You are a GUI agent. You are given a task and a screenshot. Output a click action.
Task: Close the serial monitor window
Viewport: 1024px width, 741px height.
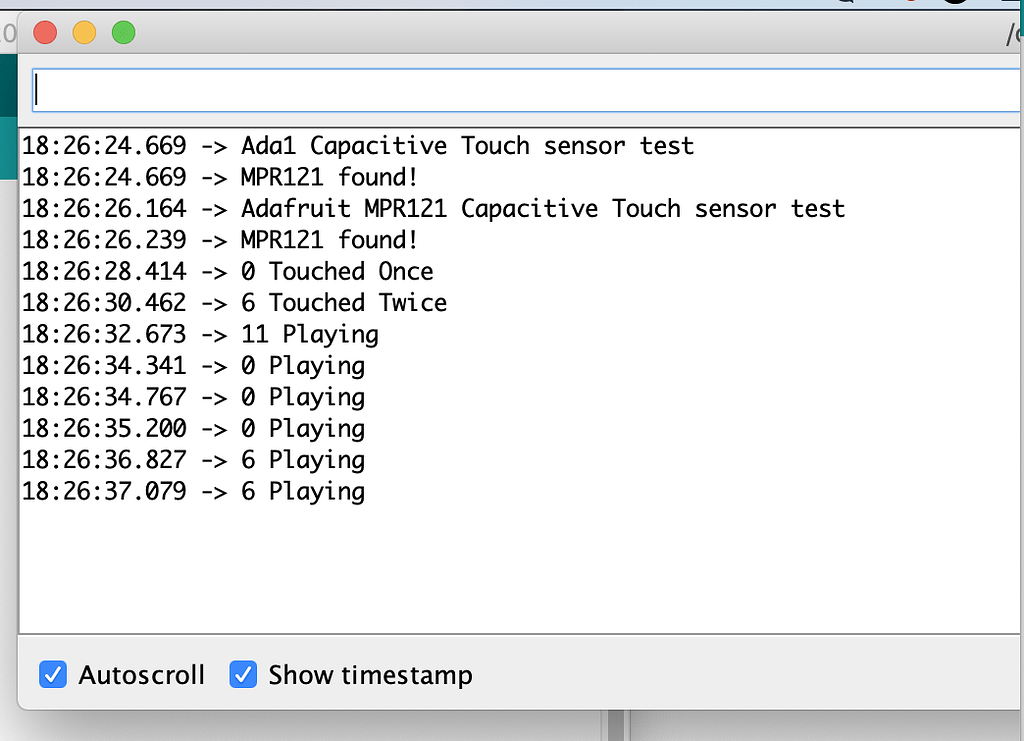point(45,33)
